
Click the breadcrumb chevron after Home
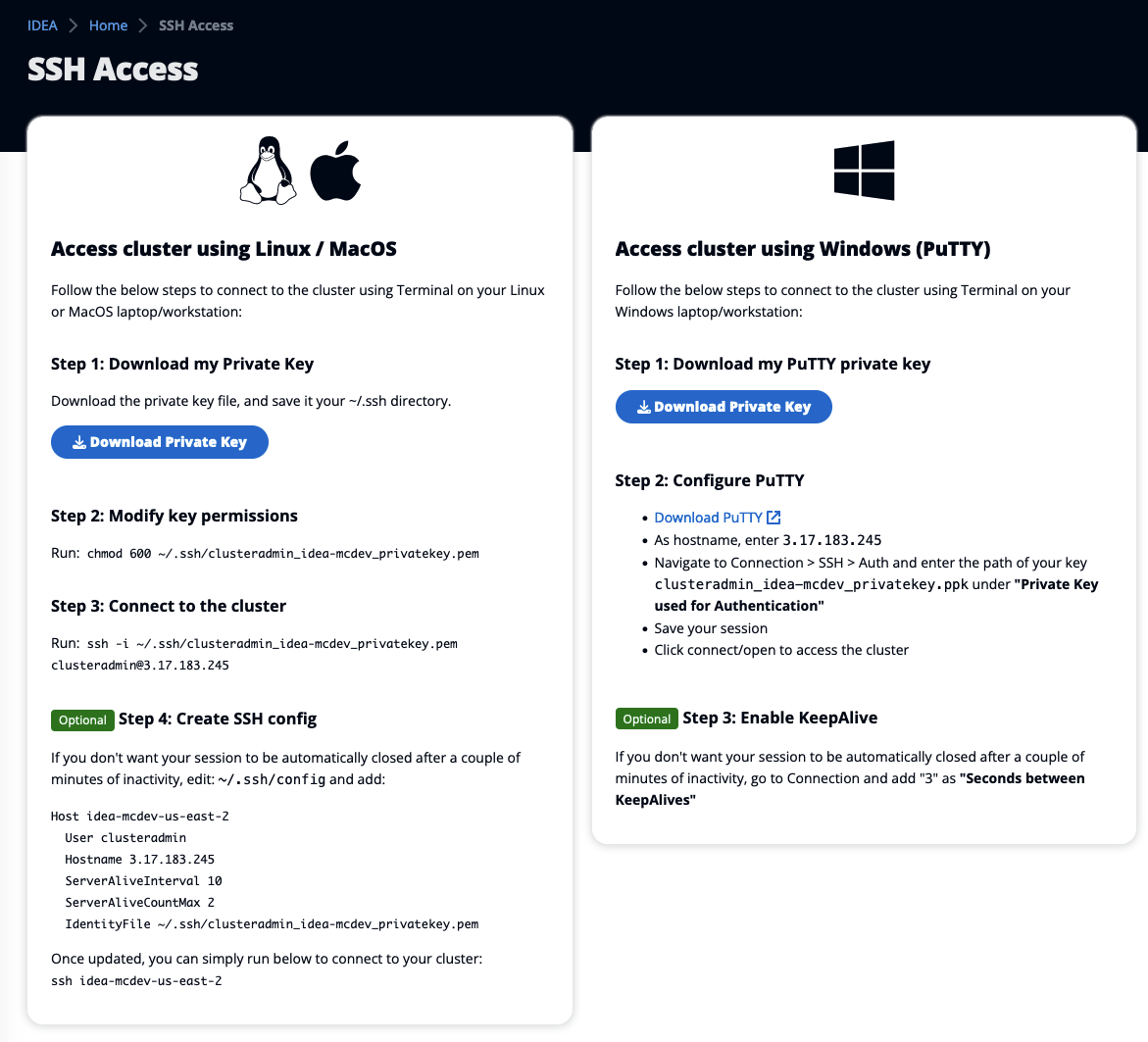[143, 25]
